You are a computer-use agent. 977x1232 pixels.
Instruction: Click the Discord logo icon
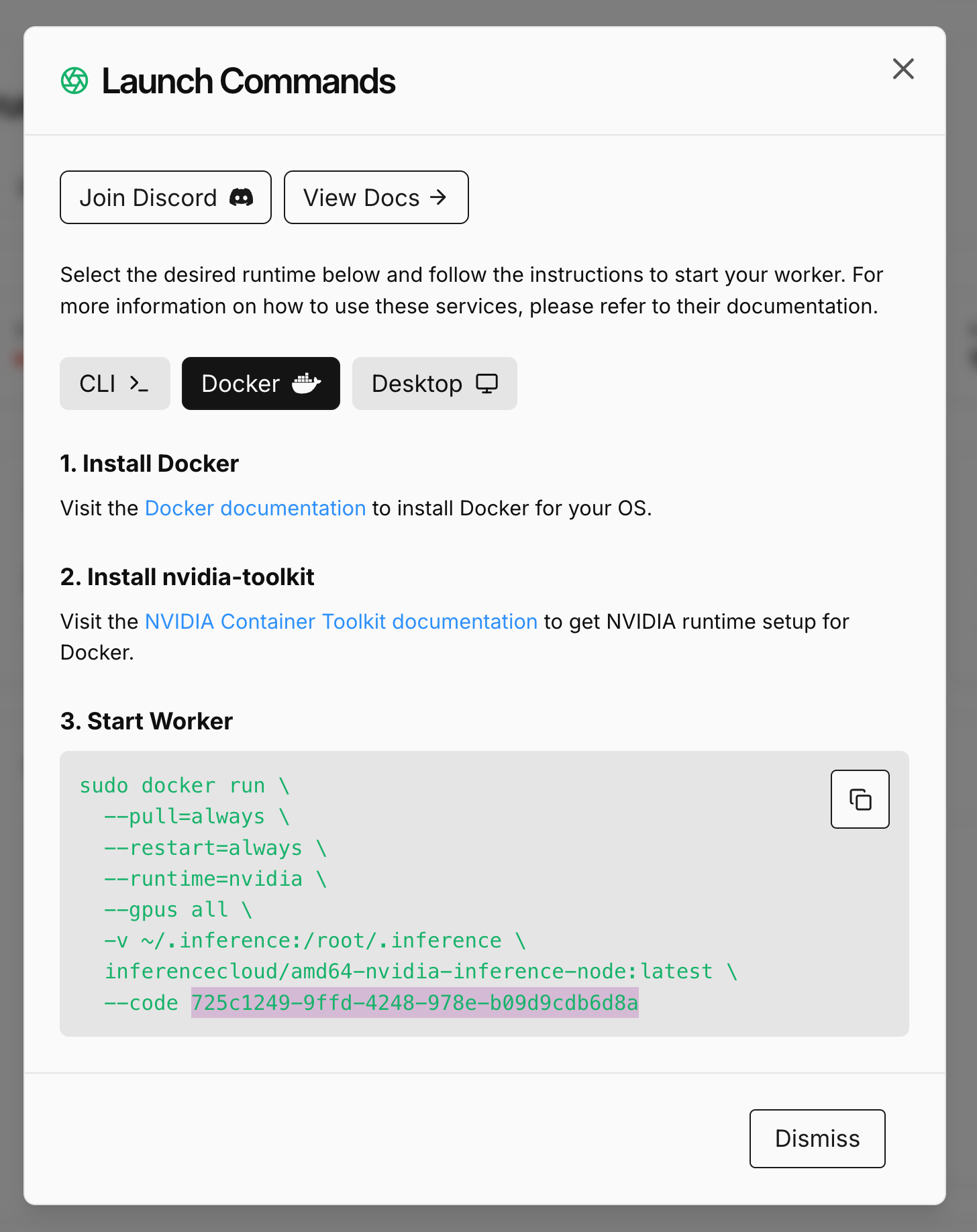pos(242,197)
